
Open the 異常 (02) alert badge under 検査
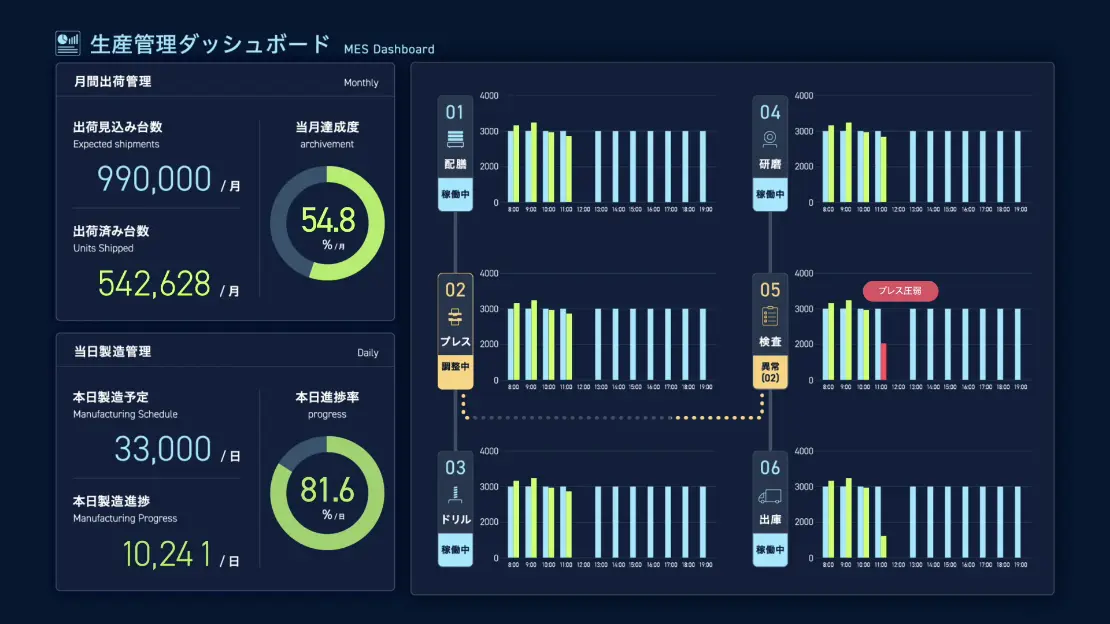tap(770, 372)
